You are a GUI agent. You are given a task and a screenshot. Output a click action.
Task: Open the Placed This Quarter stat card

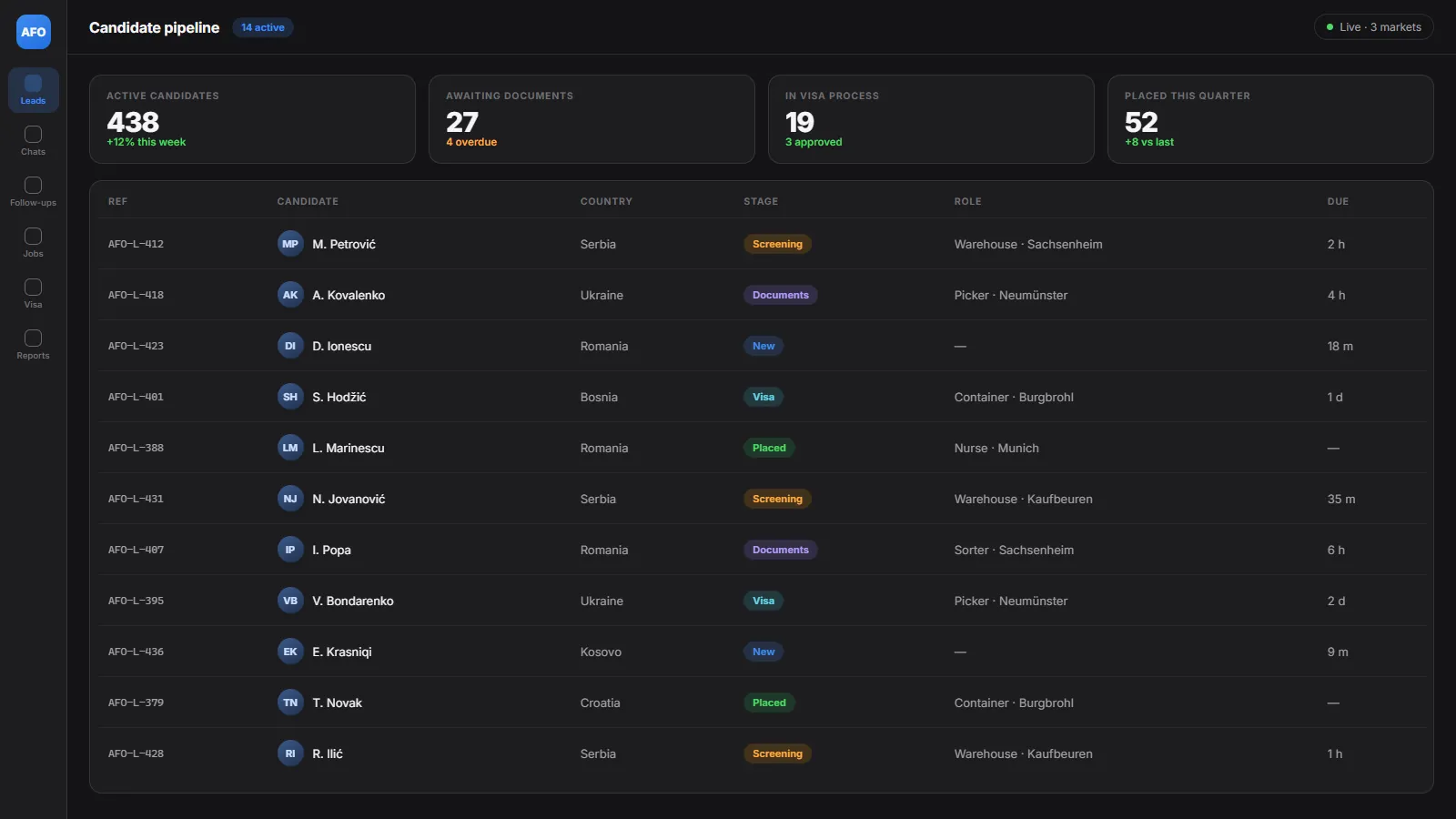coord(1270,119)
